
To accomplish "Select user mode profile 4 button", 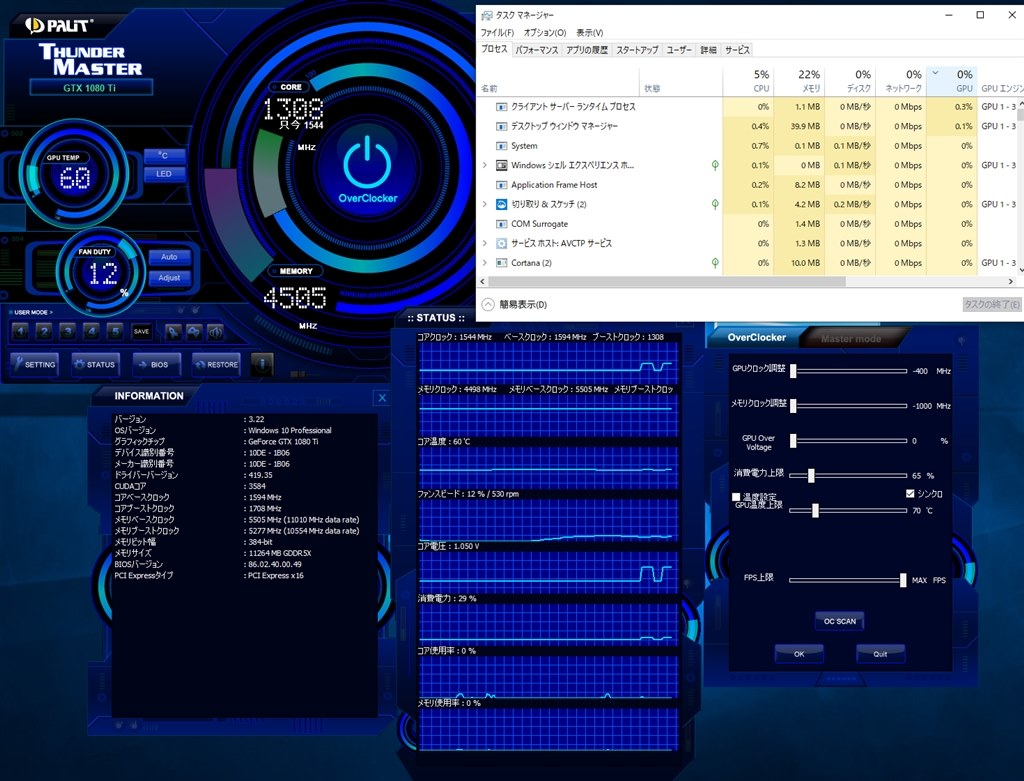I will [x=91, y=332].
